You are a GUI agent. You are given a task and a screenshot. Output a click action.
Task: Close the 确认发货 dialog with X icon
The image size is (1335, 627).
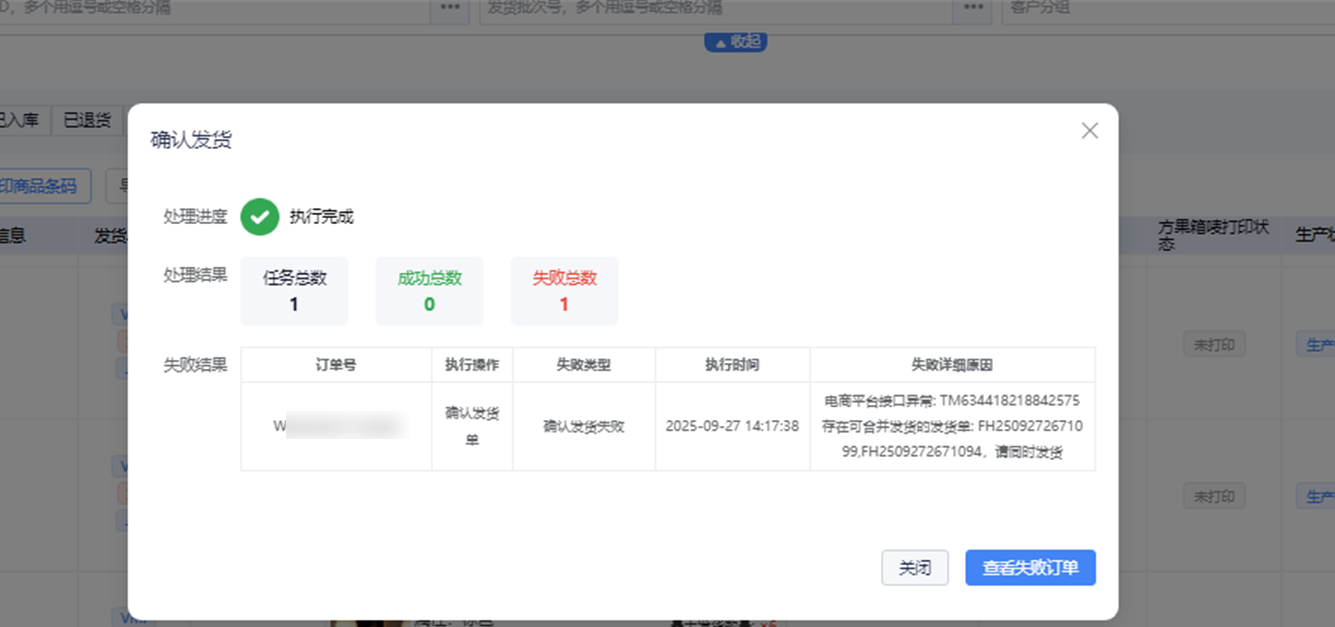(x=1089, y=131)
